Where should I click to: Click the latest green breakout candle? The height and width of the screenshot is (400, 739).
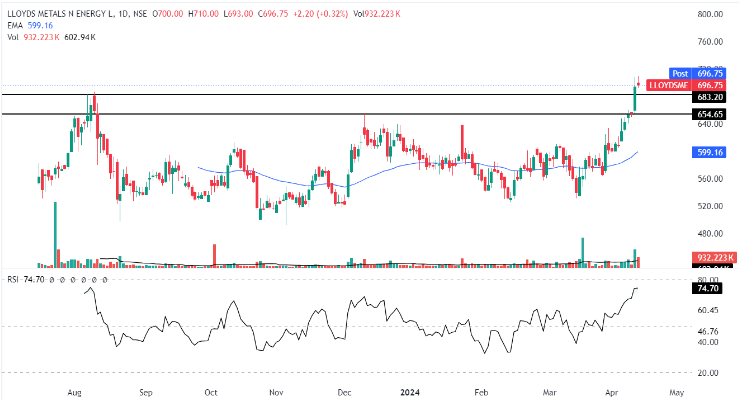pyautogui.click(x=635, y=99)
